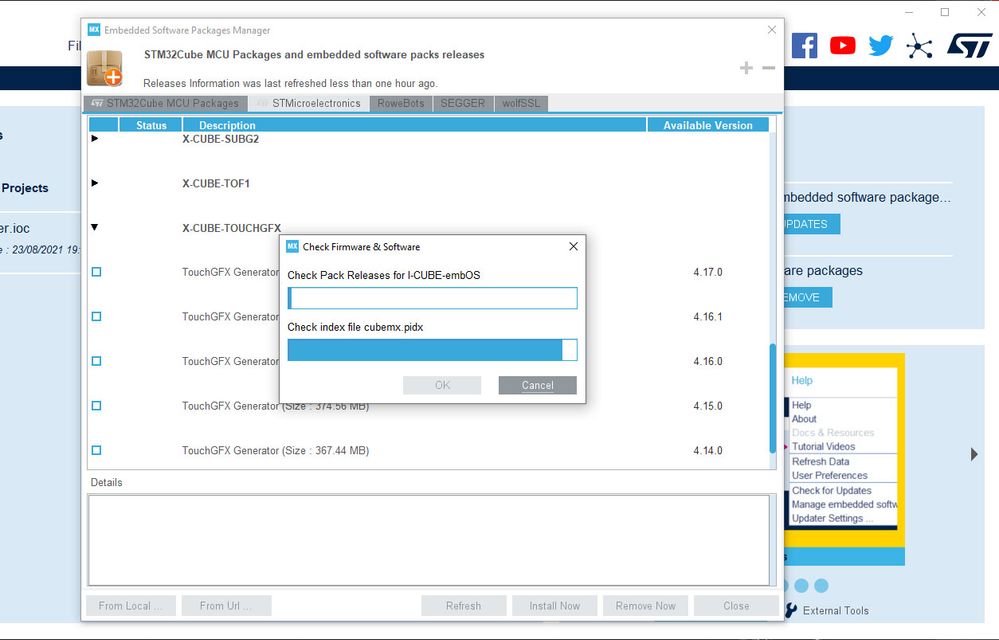Tick the TouchGFX Generator 4.16.0 checkbox
The width and height of the screenshot is (999, 640).
coord(96,361)
